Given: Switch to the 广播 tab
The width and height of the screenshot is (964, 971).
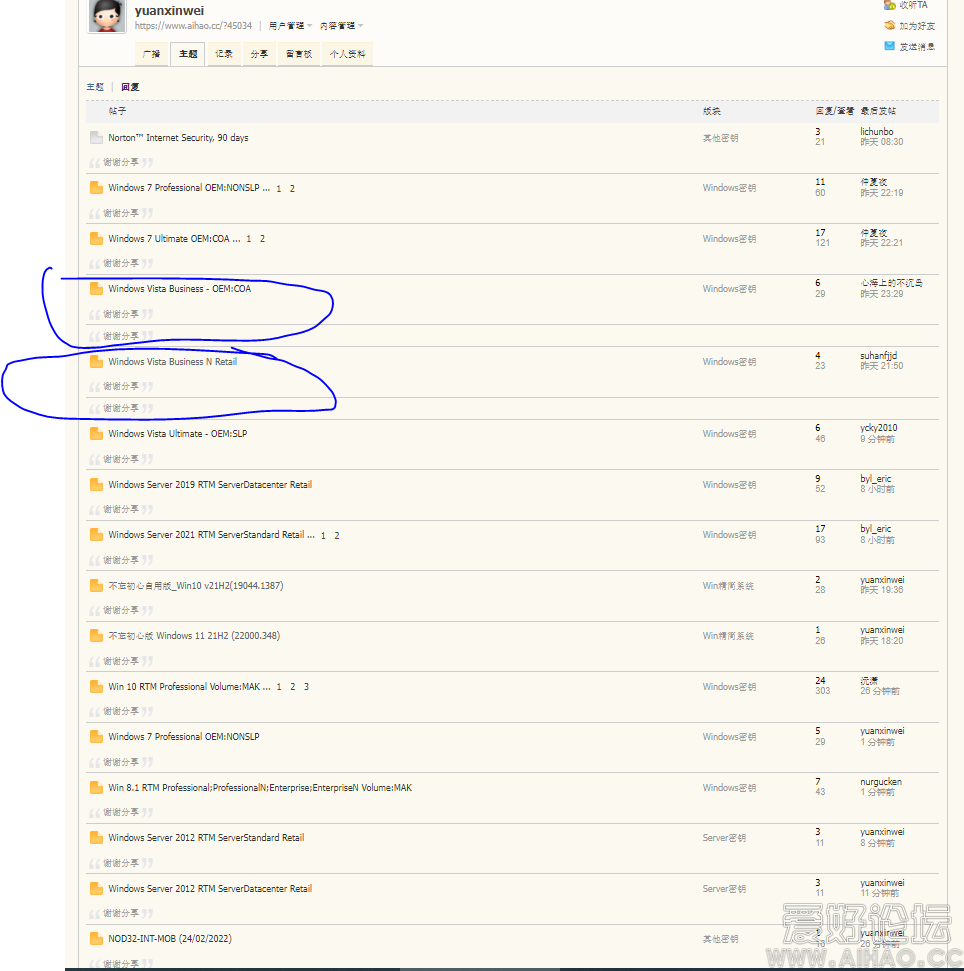Looking at the screenshot, I should [x=151, y=54].
